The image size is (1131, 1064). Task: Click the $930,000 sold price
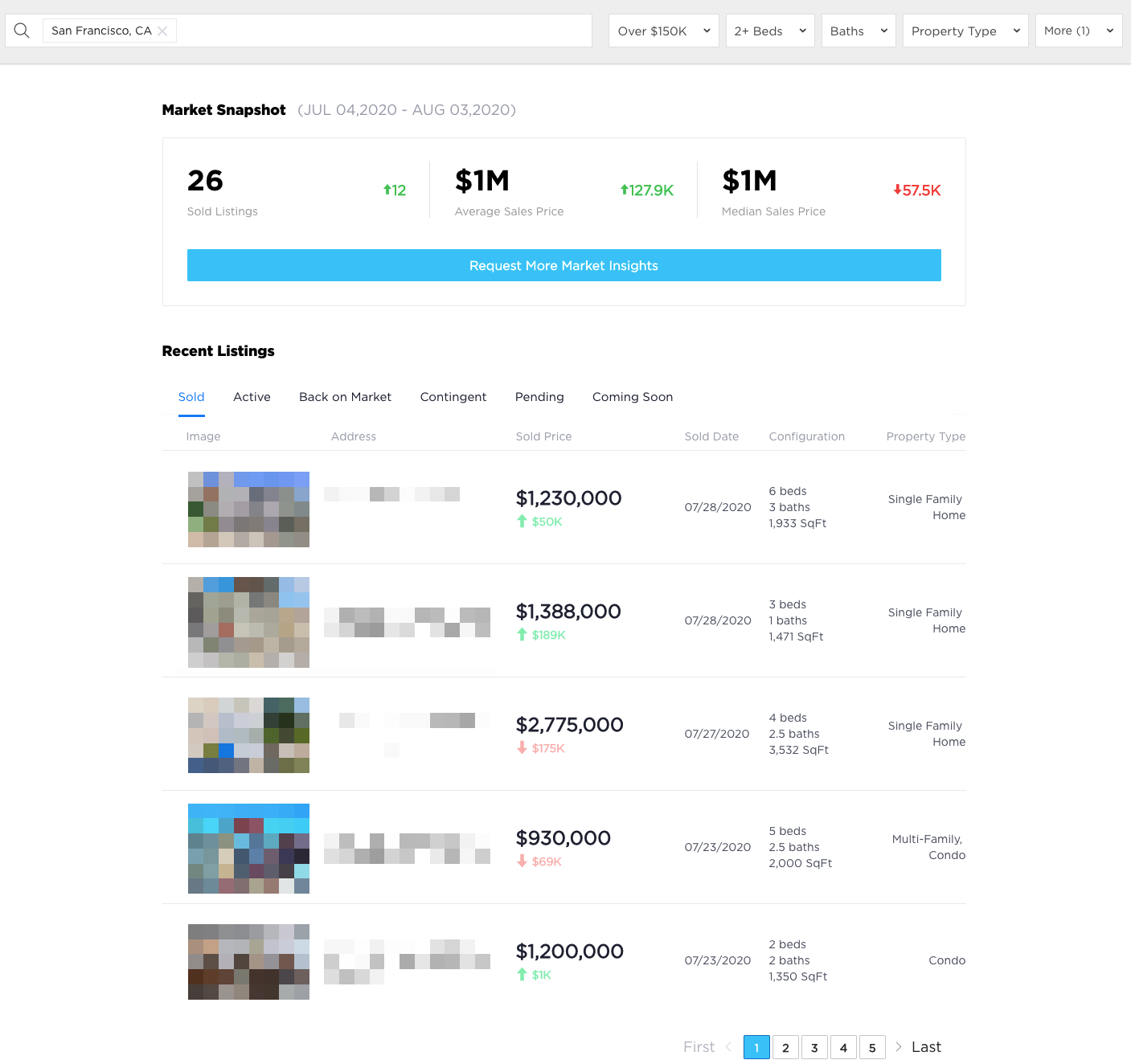pyautogui.click(x=563, y=838)
